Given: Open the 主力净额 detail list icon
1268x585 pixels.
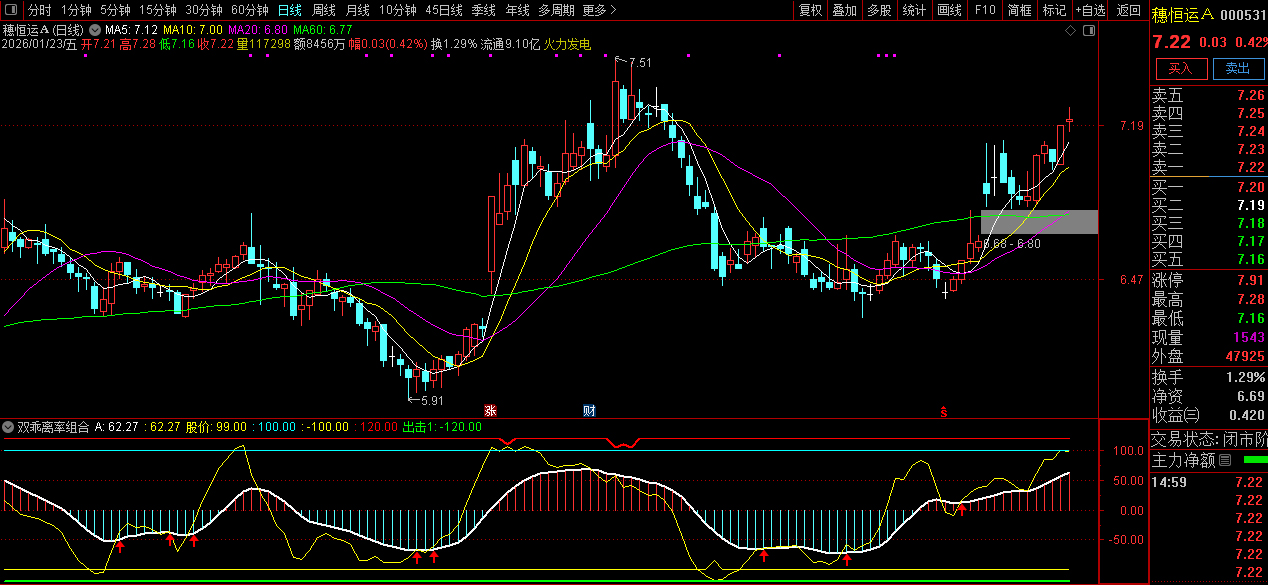Looking at the screenshot, I should coord(1225,460).
